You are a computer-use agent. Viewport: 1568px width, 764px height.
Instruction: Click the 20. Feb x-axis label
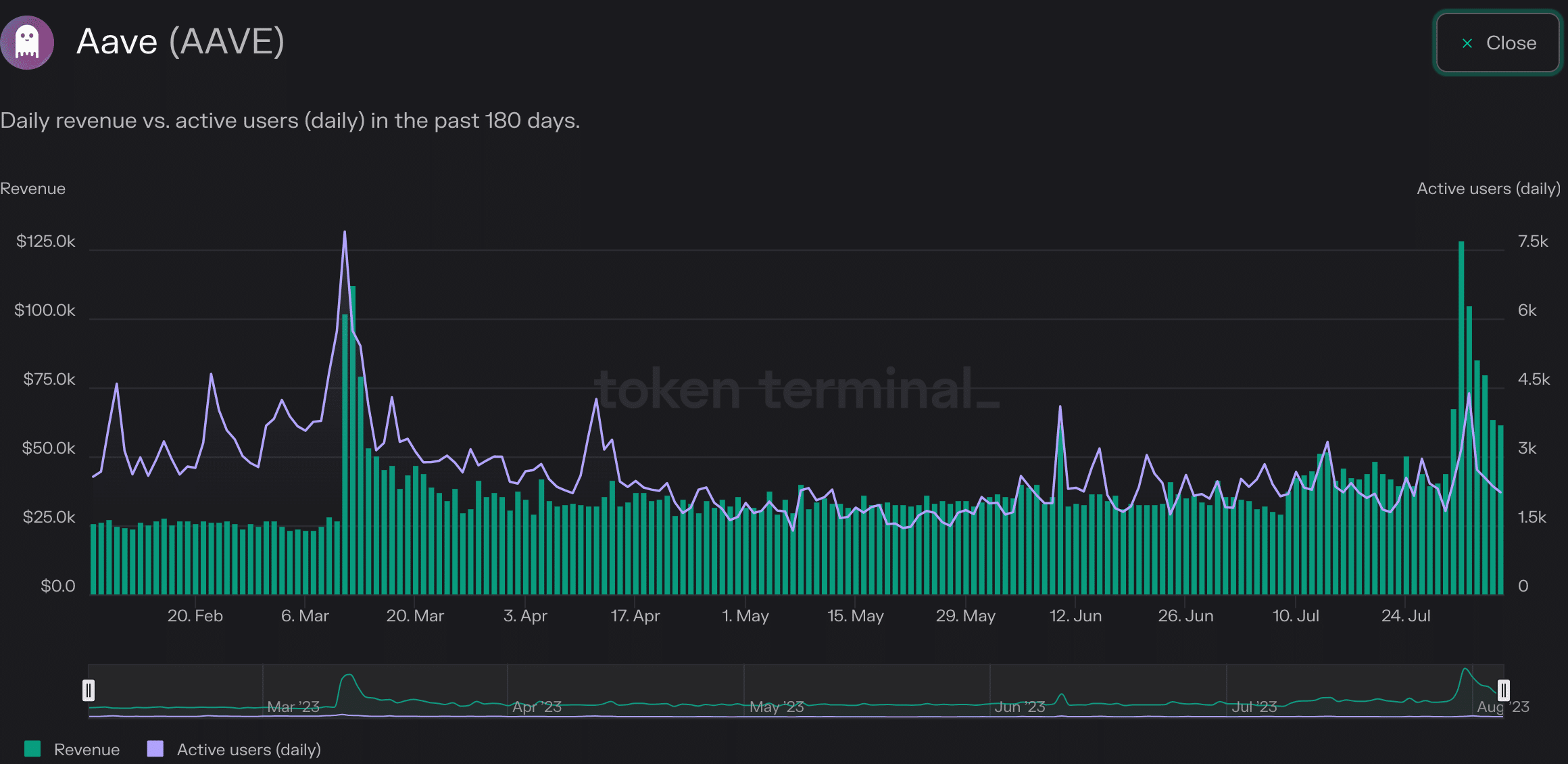pos(195,616)
